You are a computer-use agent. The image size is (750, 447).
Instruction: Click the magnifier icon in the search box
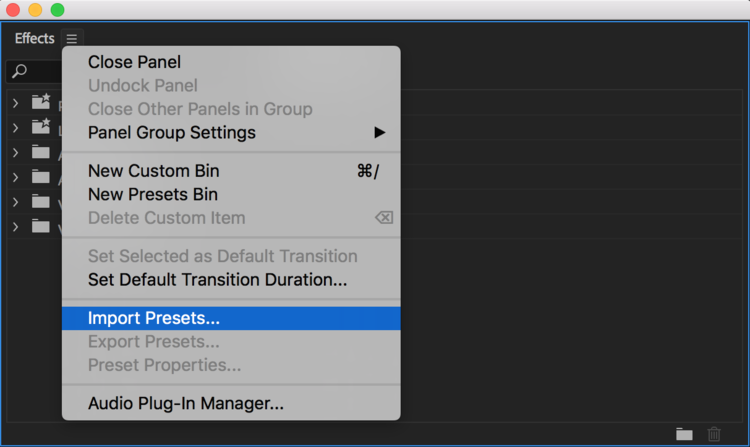pyautogui.click(x=20, y=71)
